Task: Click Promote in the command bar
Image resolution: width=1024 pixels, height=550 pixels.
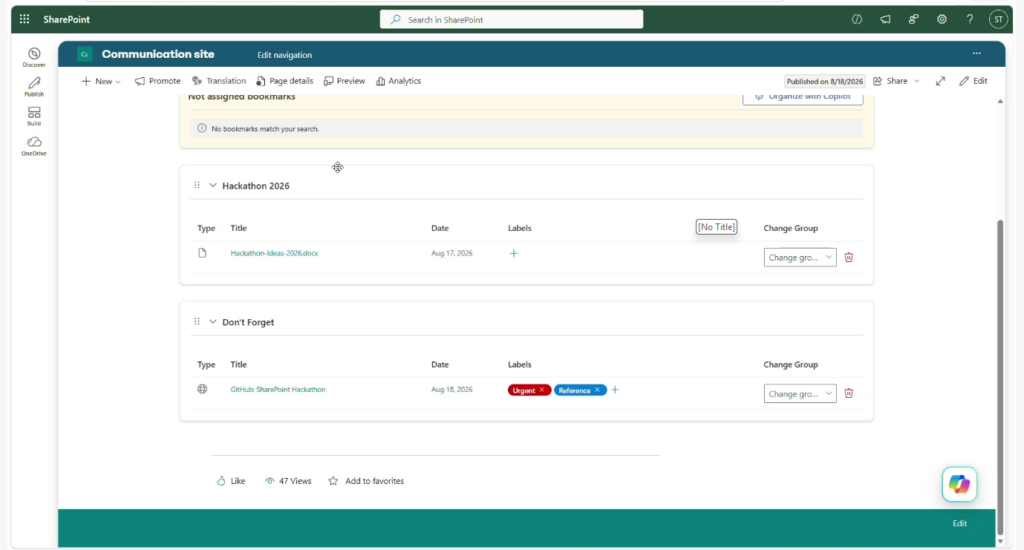Action: [157, 81]
